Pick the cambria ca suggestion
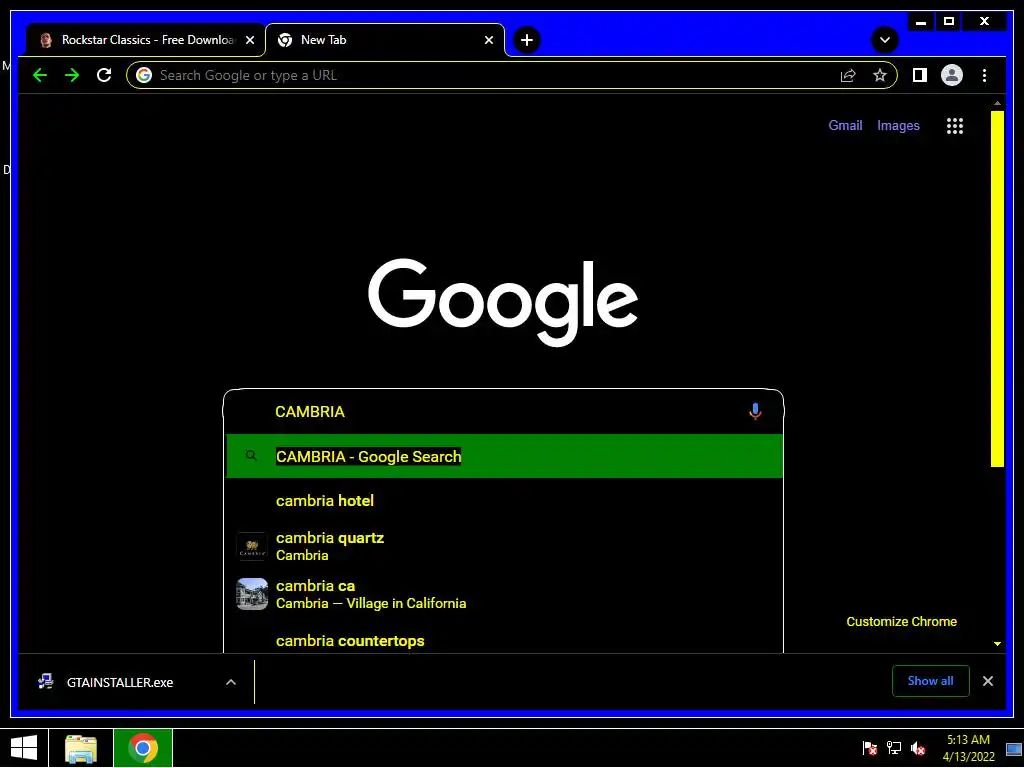The image size is (1024, 768). [504, 594]
